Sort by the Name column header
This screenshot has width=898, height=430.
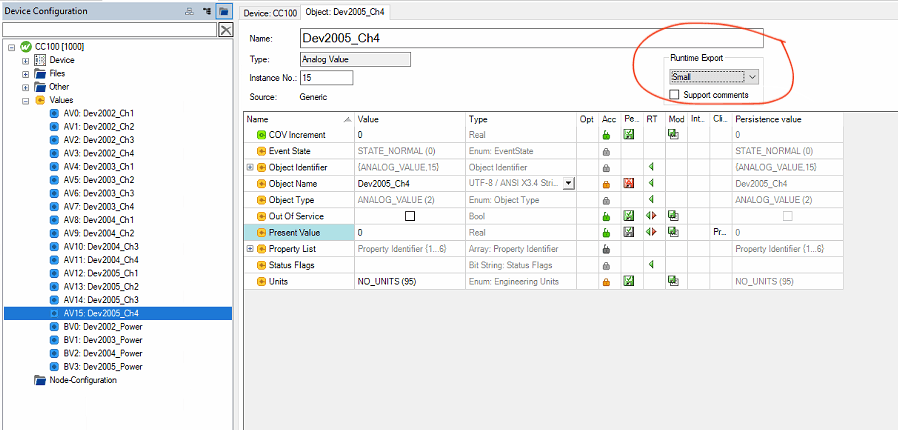pos(299,120)
